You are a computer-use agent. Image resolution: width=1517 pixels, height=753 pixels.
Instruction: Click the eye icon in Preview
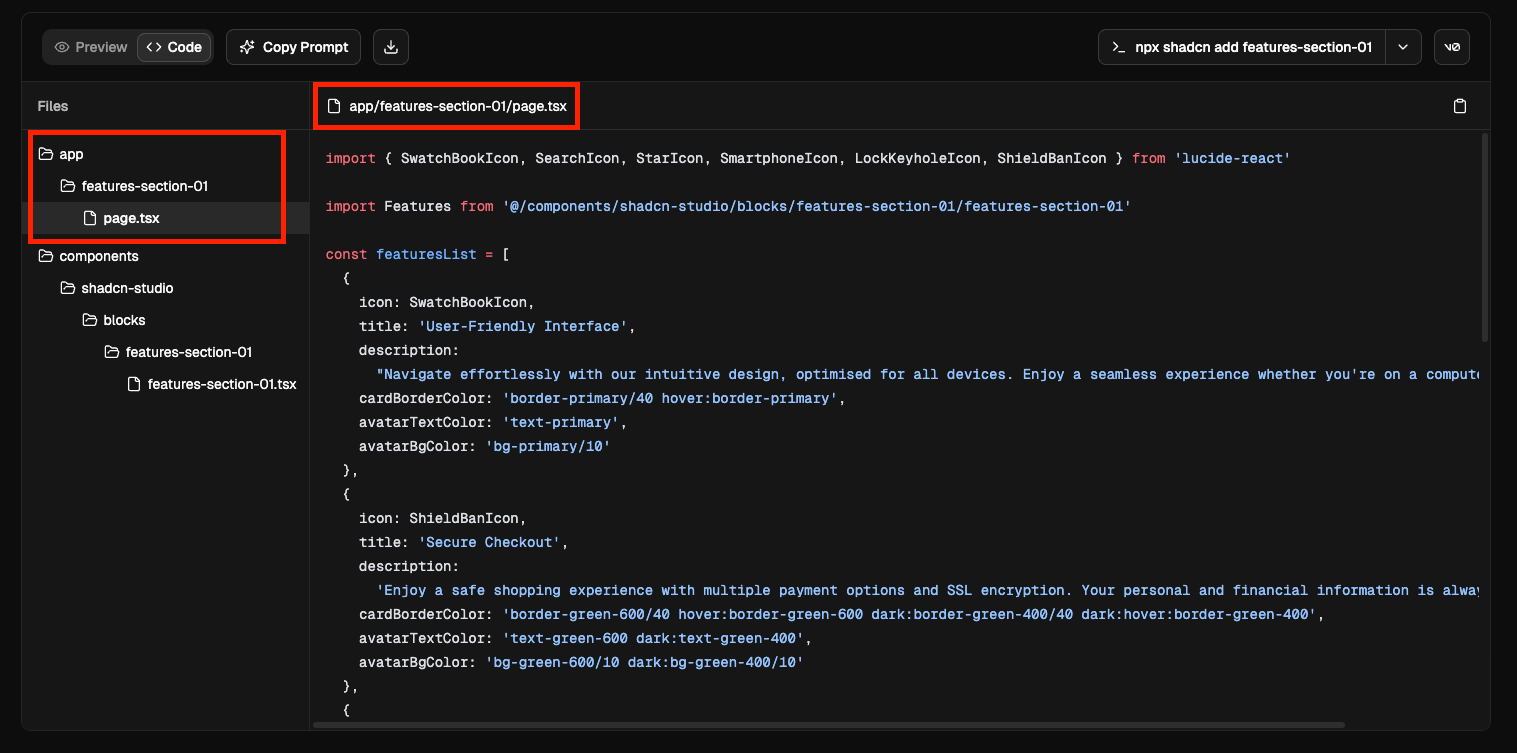click(62, 47)
